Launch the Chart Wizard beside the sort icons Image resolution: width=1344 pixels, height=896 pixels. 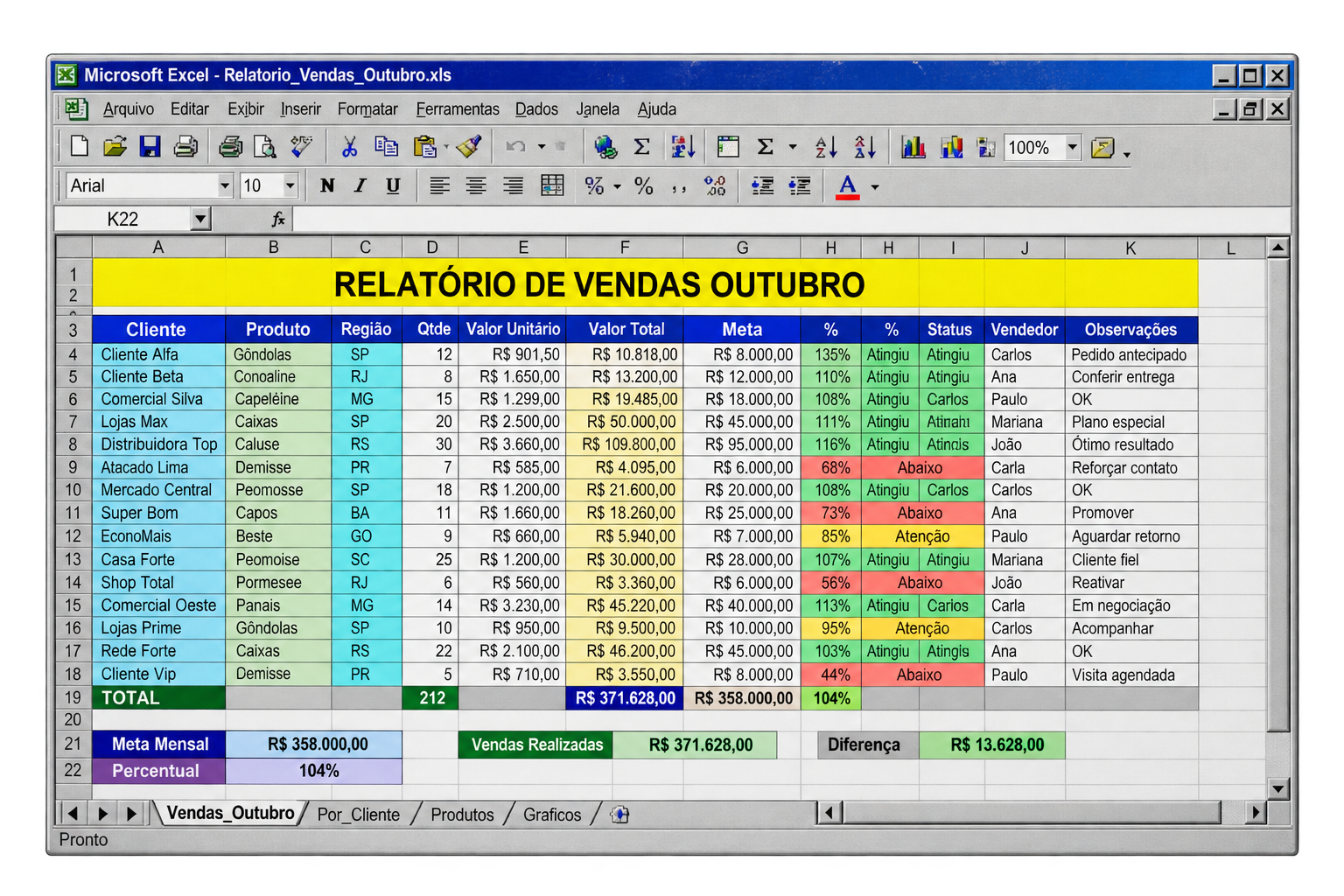pos(913,146)
